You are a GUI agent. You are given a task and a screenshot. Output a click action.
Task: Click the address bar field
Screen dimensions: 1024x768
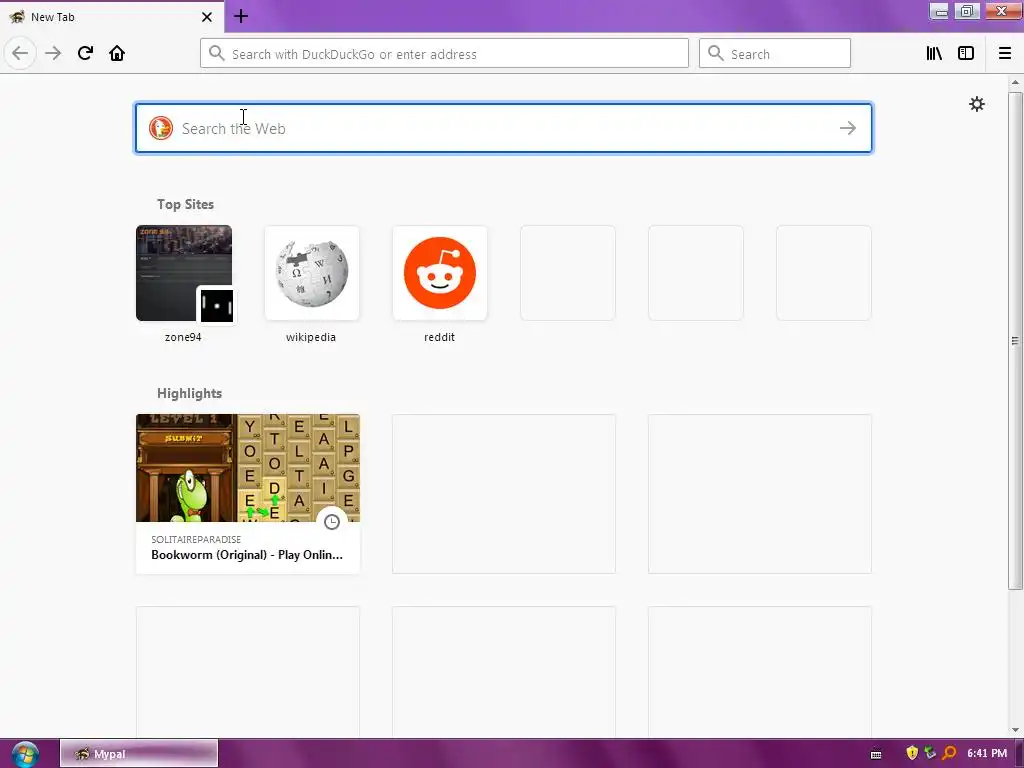point(444,54)
